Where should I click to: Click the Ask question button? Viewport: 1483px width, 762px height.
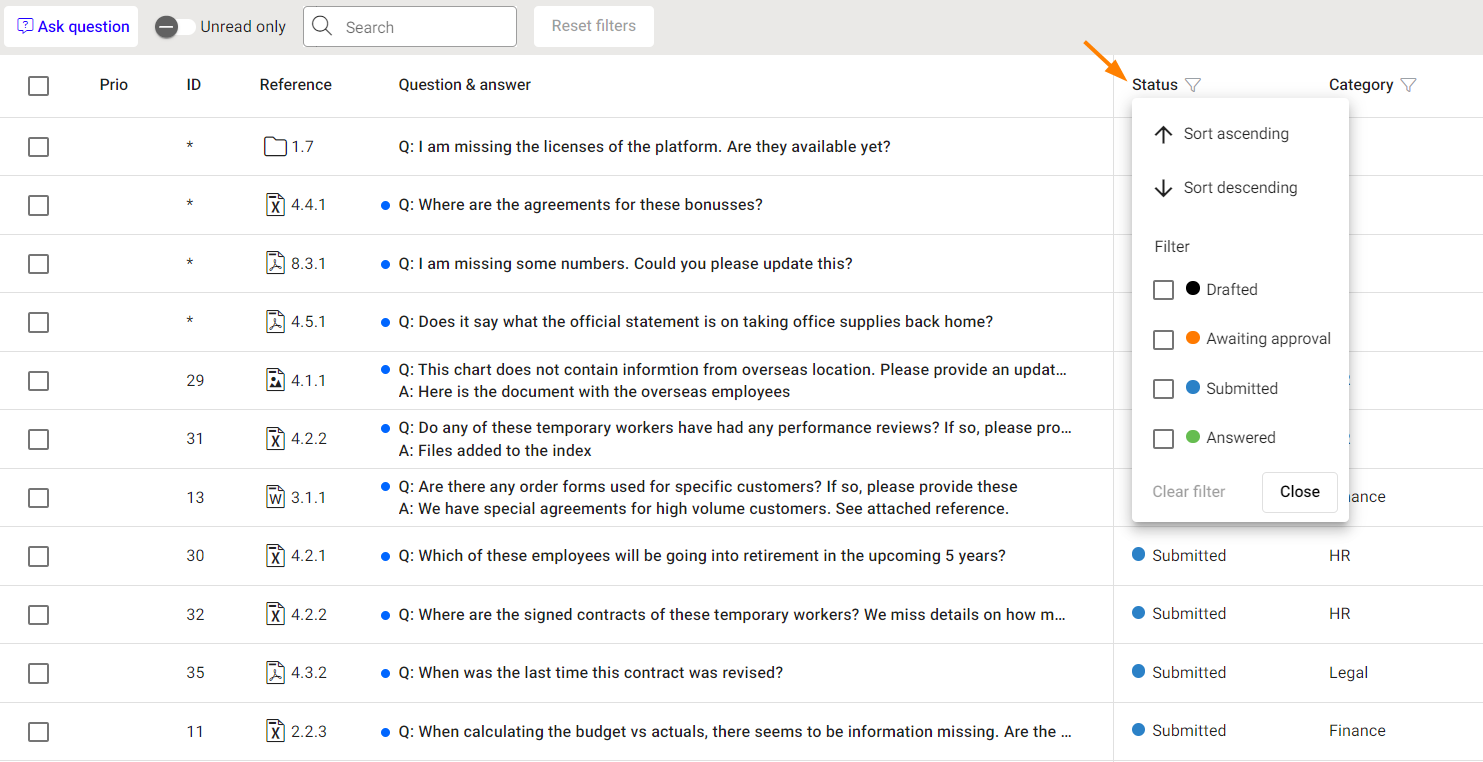click(x=73, y=27)
